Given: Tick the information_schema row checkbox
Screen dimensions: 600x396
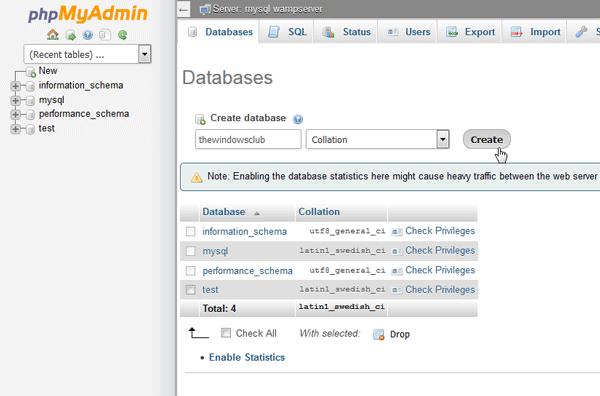Looking at the screenshot, I should [191, 231].
